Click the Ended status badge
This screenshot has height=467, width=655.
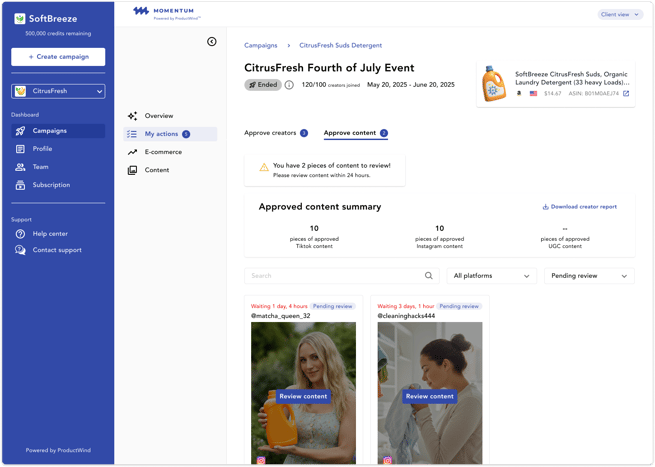click(263, 85)
